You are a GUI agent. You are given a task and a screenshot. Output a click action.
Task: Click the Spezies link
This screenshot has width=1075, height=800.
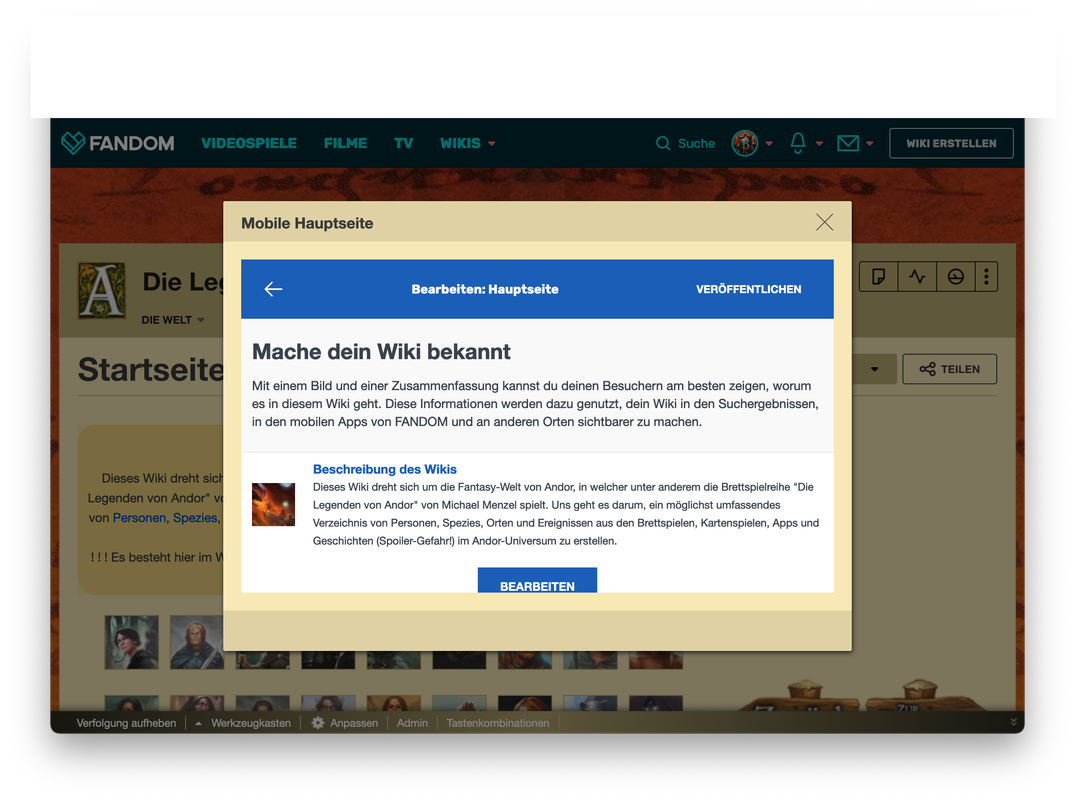pos(195,518)
